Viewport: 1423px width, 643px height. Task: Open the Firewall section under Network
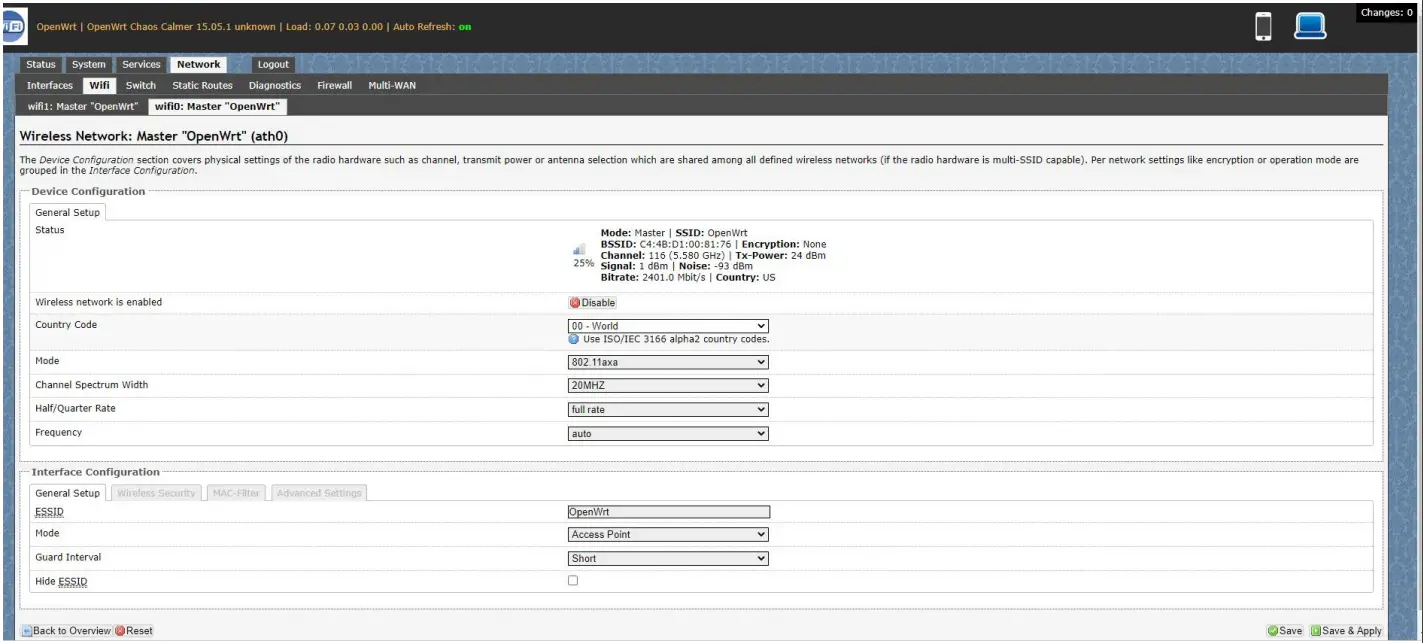pyautogui.click(x=334, y=85)
